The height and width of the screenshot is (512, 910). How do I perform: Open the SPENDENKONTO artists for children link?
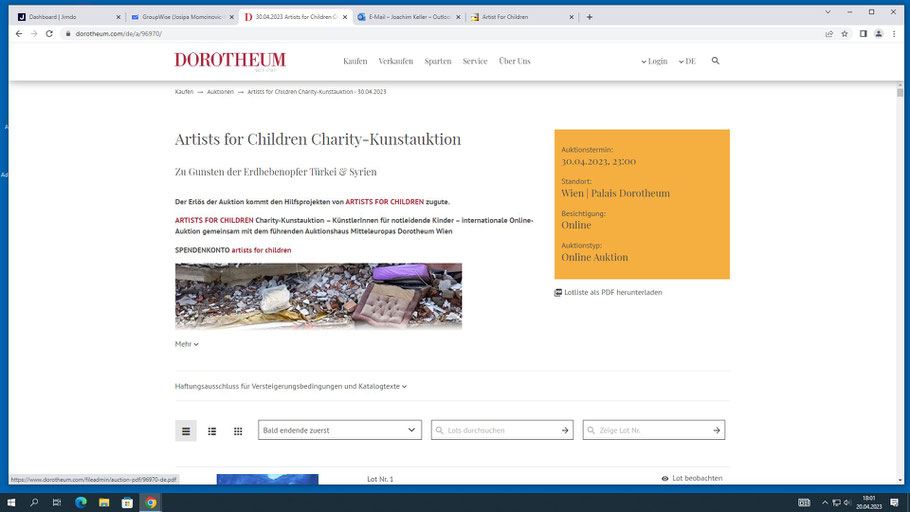[261, 250]
